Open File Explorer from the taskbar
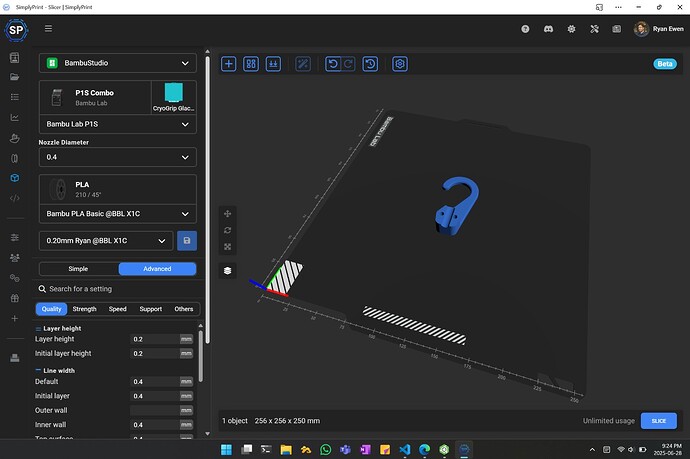 click(286, 449)
